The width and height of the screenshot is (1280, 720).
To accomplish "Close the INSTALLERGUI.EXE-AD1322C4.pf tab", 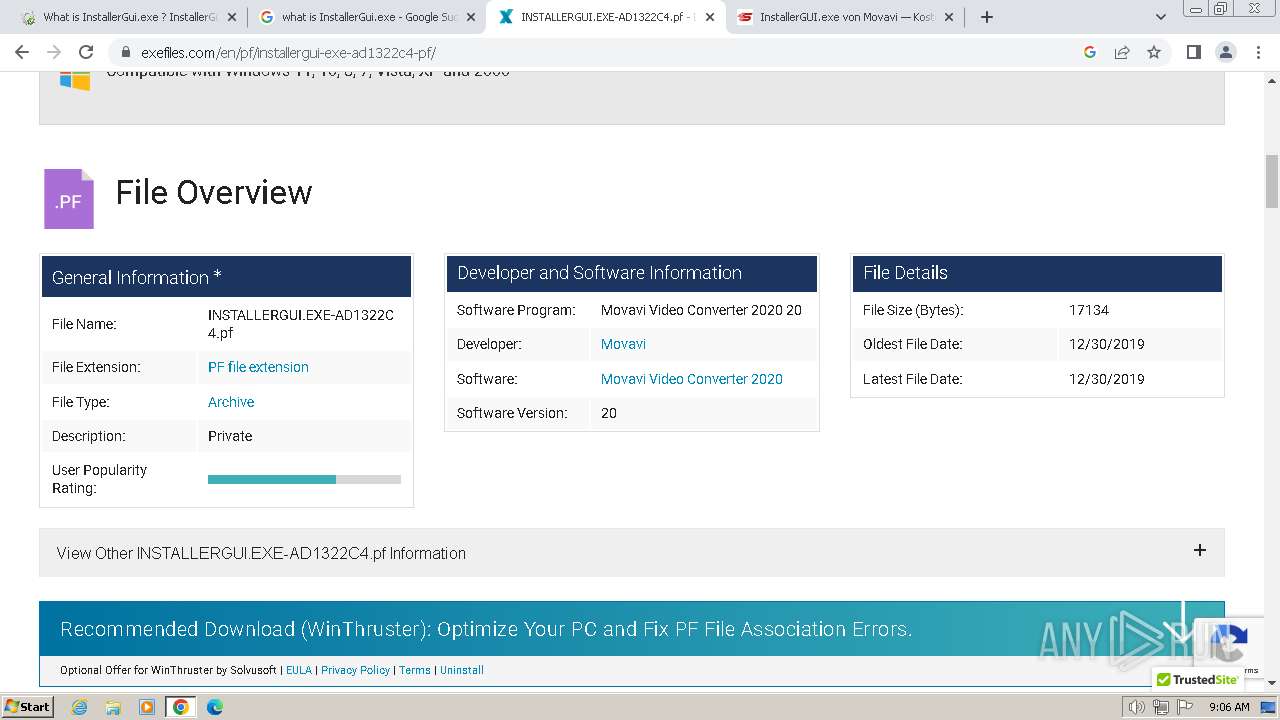I will (710, 17).
